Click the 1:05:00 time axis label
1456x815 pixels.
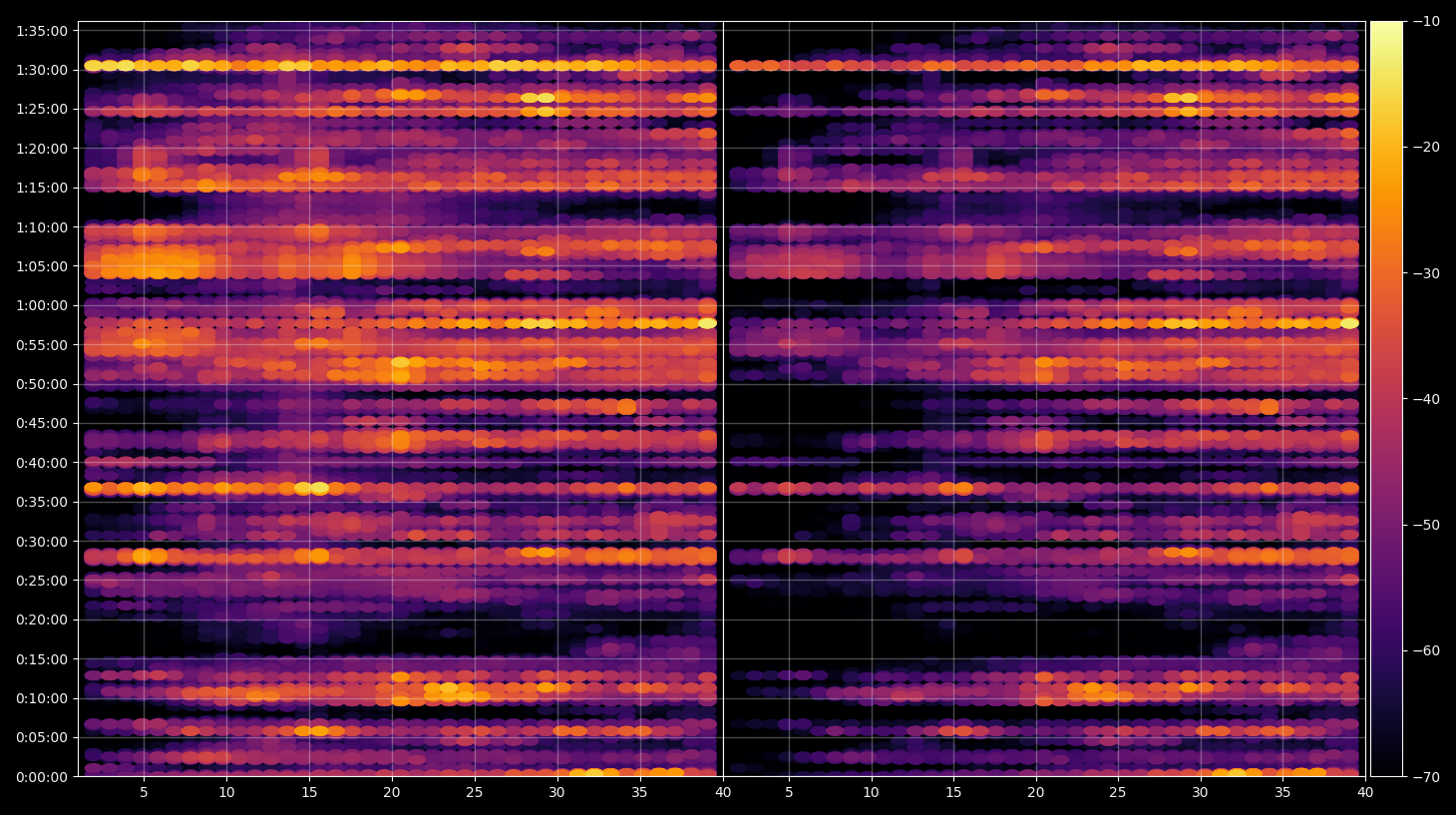click(42, 266)
